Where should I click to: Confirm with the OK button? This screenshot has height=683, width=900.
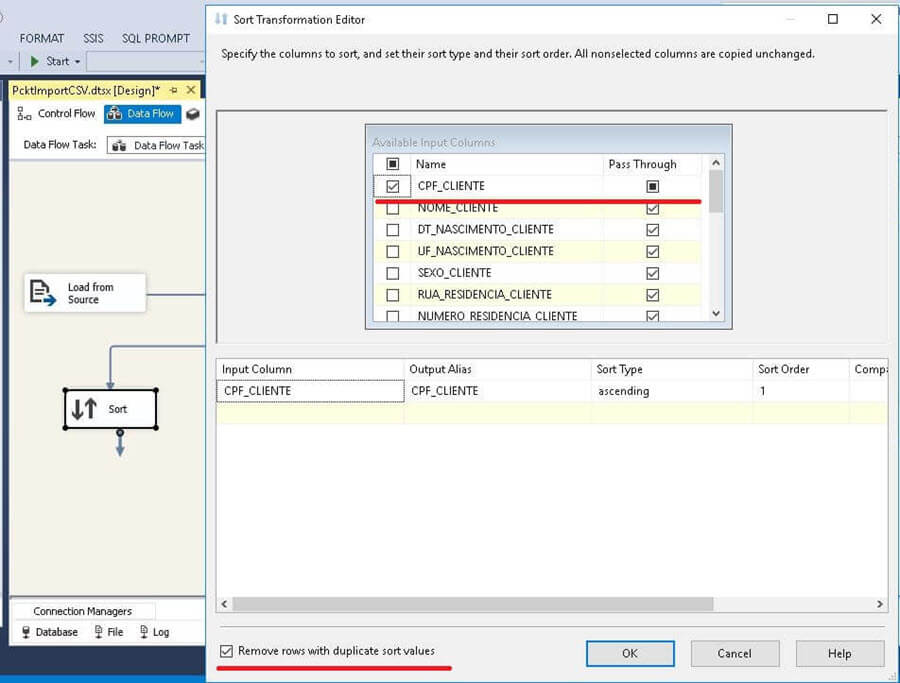630,653
